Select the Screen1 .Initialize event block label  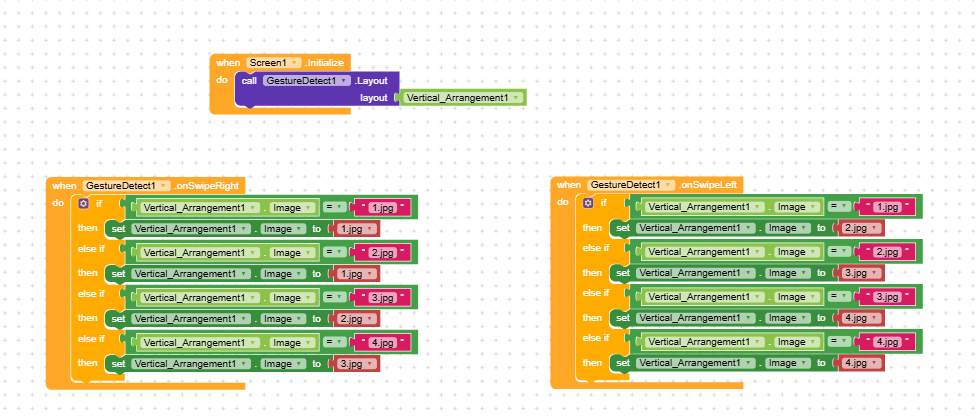pos(324,63)
